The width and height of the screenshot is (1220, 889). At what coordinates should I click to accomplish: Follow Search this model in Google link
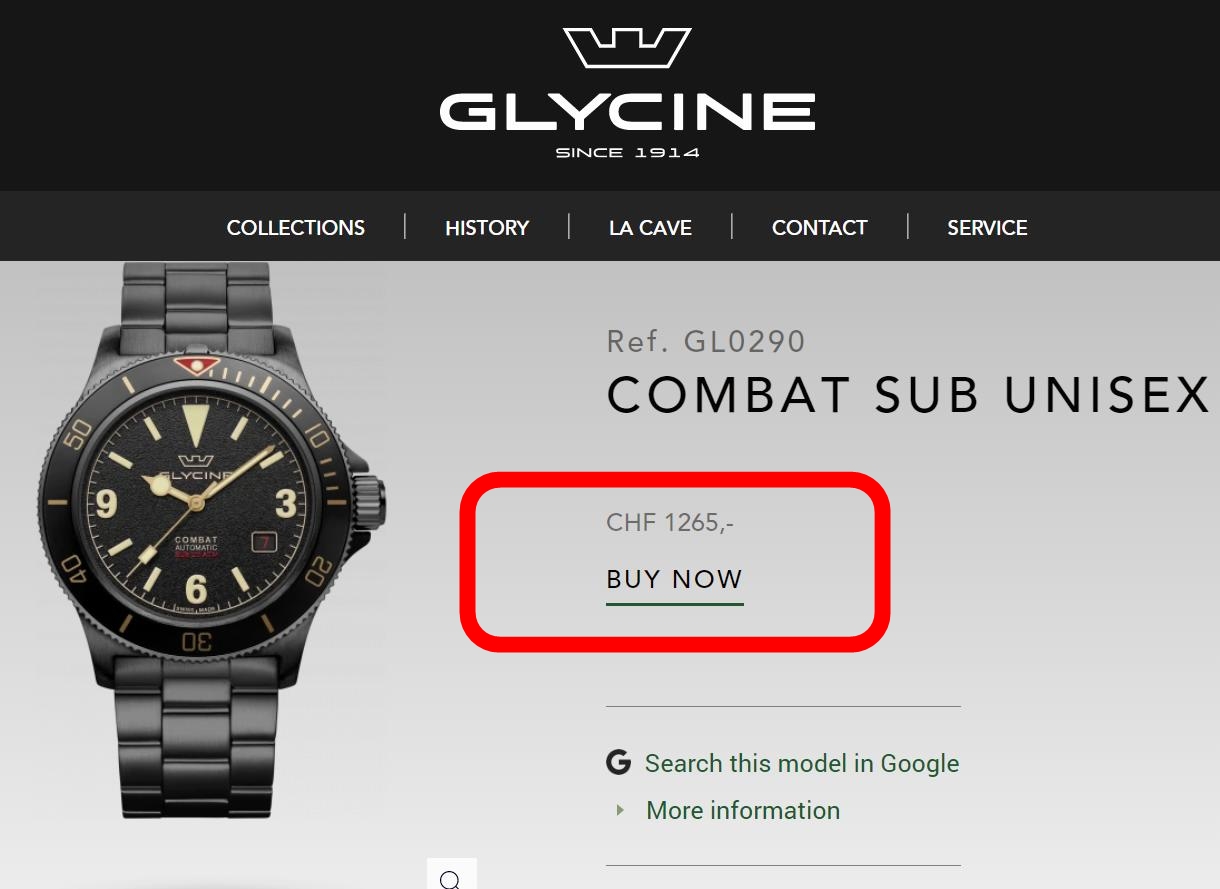coord(802,764)
